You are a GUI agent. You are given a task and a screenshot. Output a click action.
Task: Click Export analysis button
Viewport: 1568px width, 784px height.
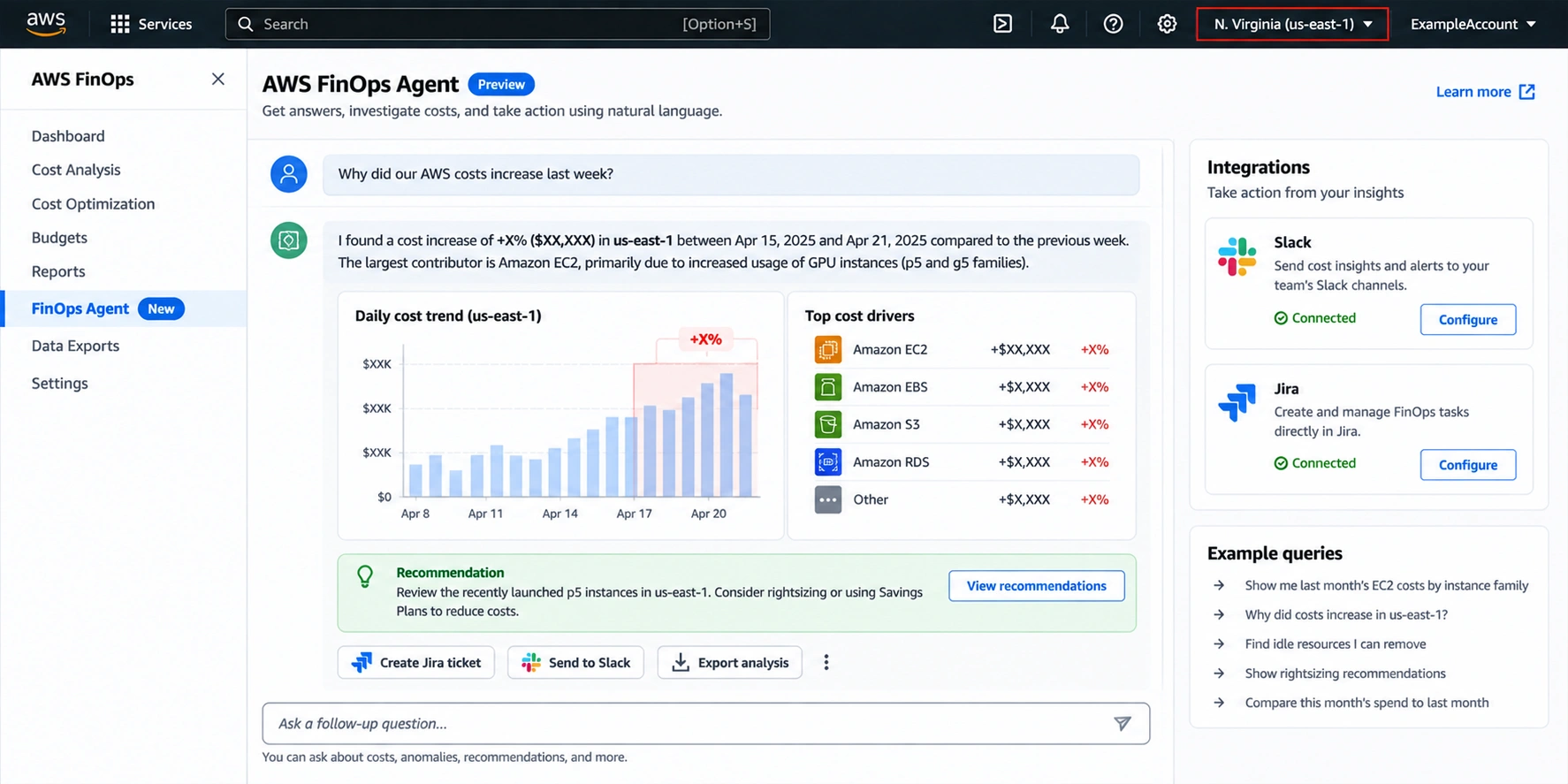tap(729, 662)
